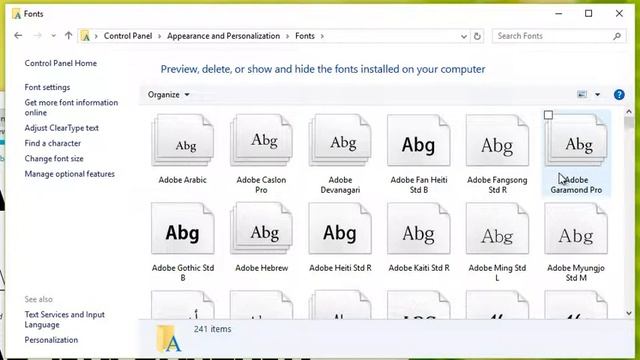Select the Adobe Heiti Std R font icon
This screenshot has width=640, height=360.
coord(340,229)
